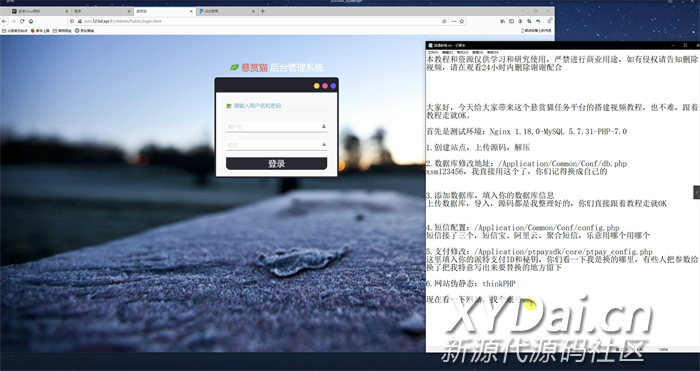Click Notepad line '/Application/Common/Conf/config.php'

coord(523,228)
